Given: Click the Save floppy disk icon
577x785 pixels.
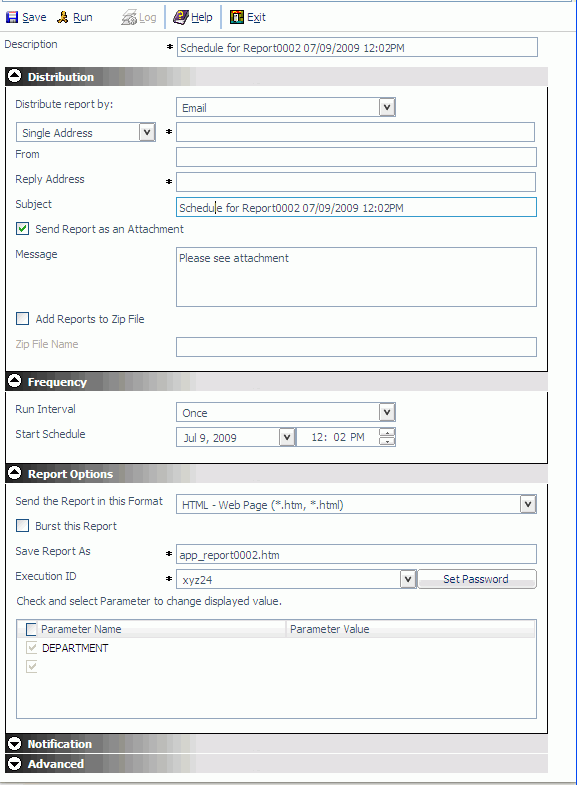Looking at the screenshot, I should pyautogui.click(x=12, y=18).
